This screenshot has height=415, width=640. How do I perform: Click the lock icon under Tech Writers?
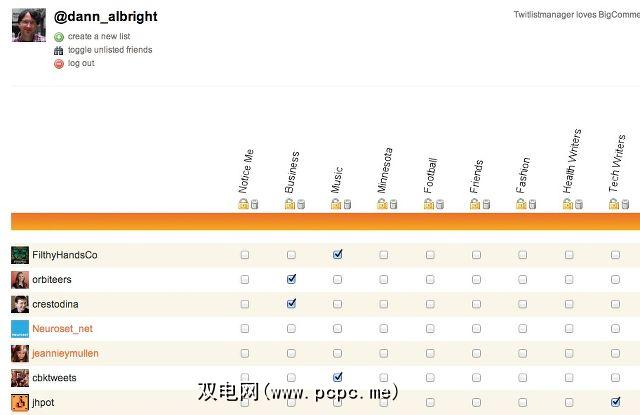[x=613, y=204]
